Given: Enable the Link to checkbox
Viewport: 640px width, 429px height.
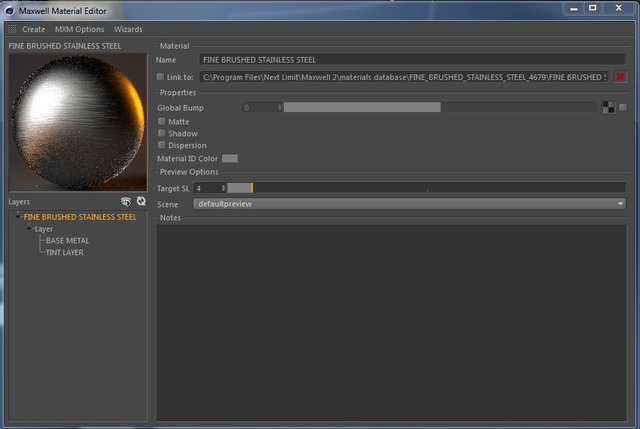Looking at the screenshot, I should click(160, 77).
